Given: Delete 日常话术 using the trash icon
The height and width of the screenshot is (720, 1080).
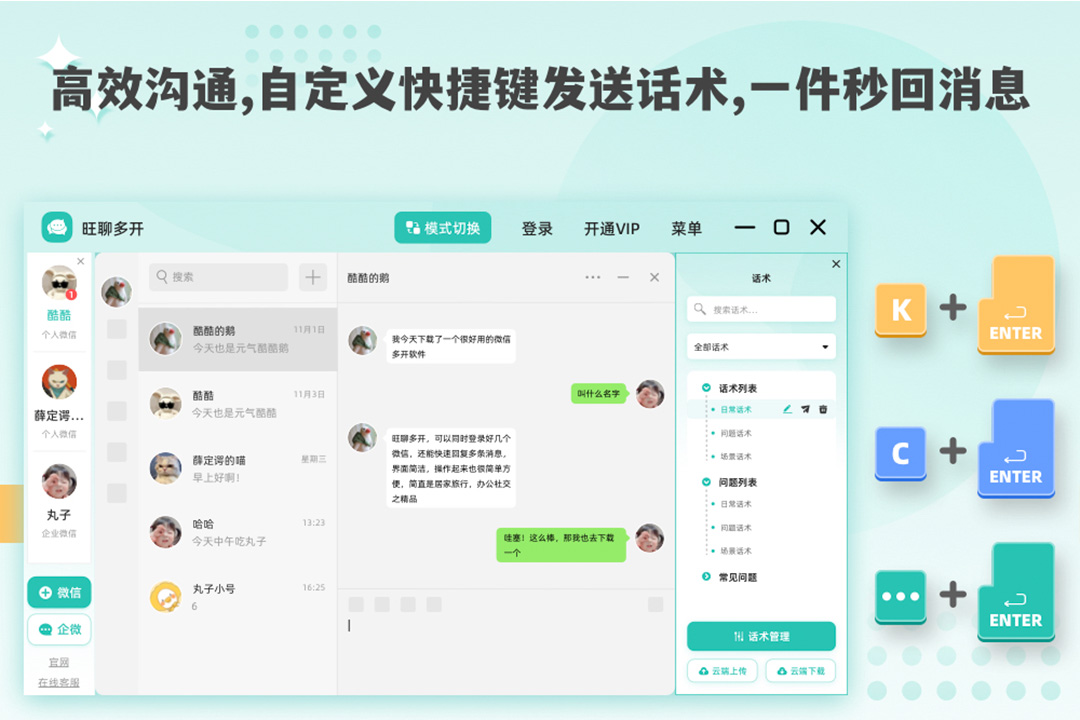Looking at the screenshot, I should tap(821, 410).
